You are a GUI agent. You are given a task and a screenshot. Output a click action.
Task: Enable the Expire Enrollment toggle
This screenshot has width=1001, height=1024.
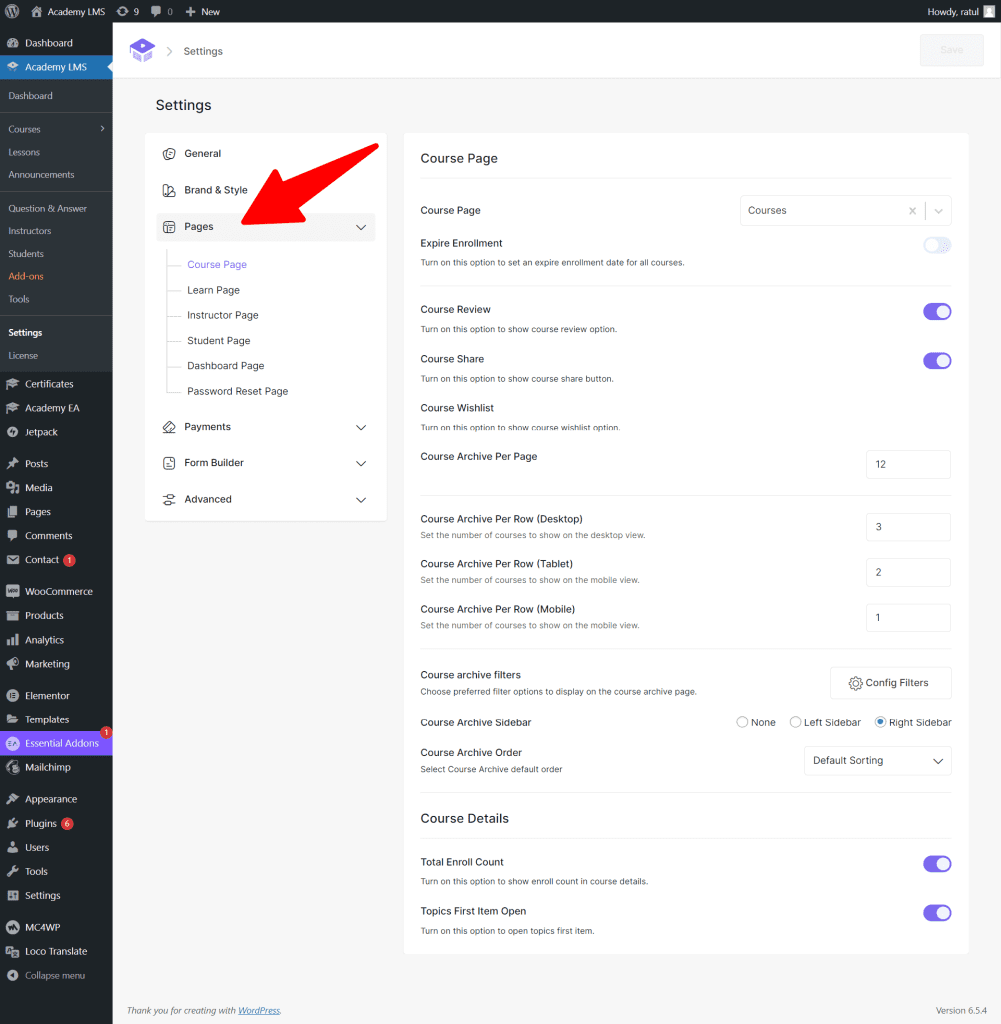(x=936, y=245)
